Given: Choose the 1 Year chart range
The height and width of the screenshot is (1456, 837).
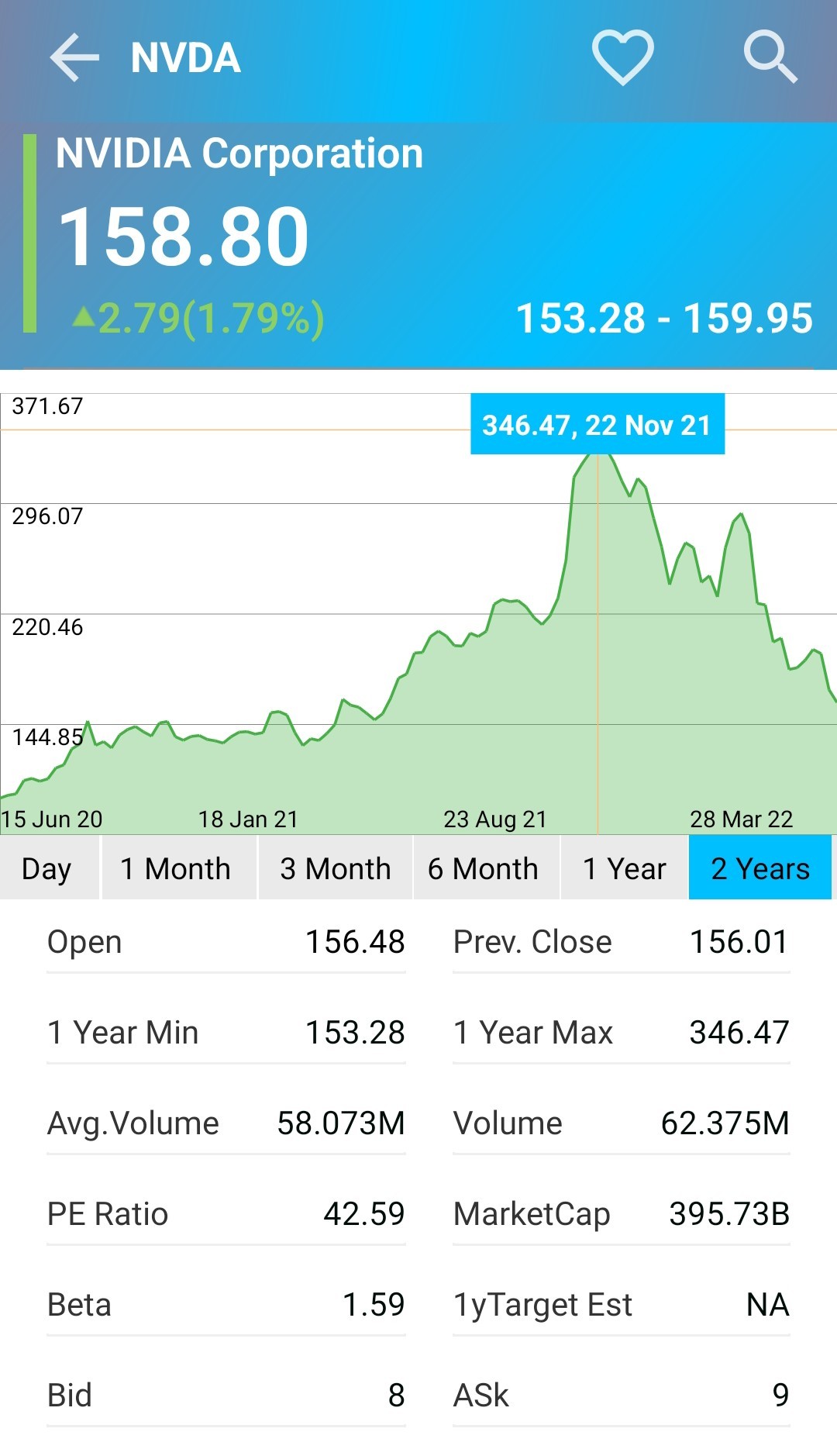Looking at the screenshot, I should [x=625, y=868].
